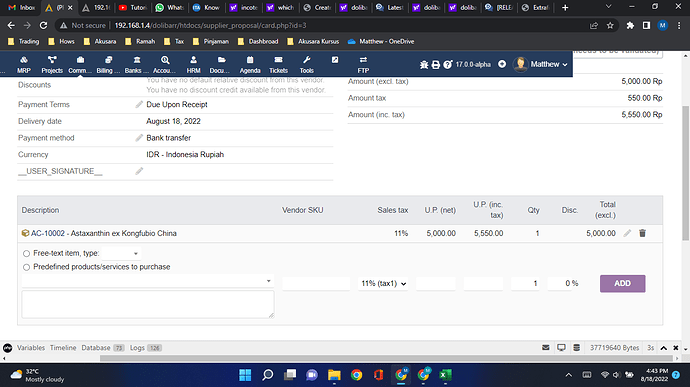Switch to the Inbox Gmail browser tab
Image resolution: width=690 pixels, height=387 pixels.
click(x=22, y=7)
